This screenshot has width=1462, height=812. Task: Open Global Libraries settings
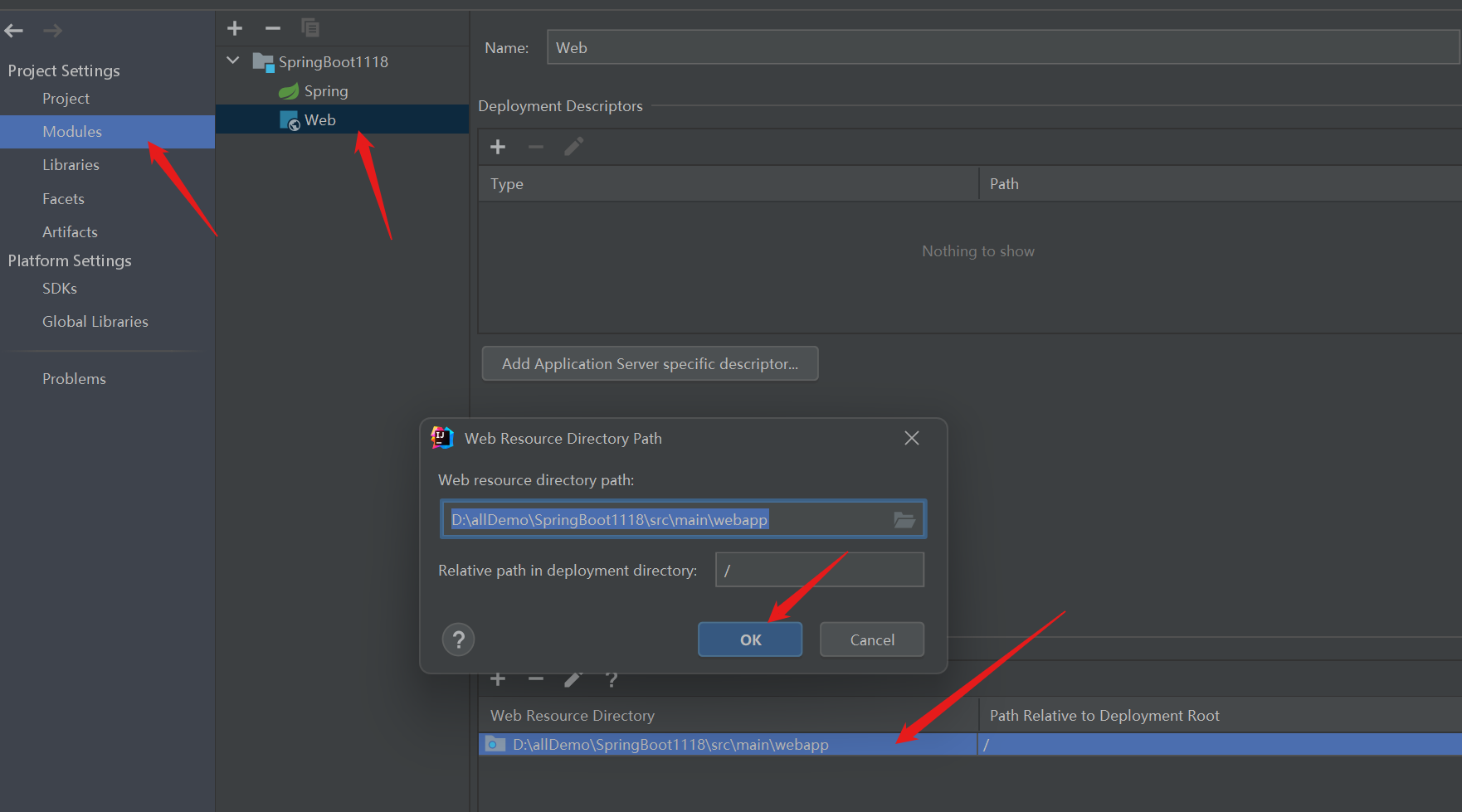tap(95, 322)
